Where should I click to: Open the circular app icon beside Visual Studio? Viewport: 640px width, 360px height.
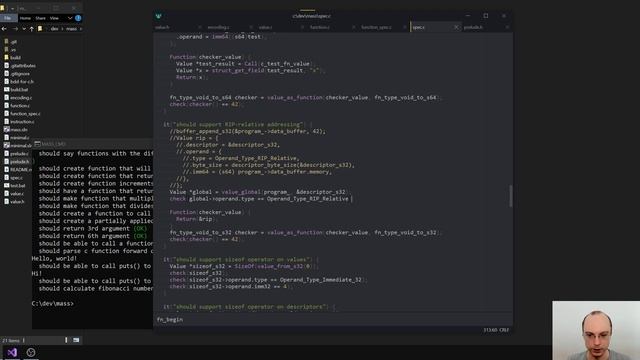[x=31, y=352]
